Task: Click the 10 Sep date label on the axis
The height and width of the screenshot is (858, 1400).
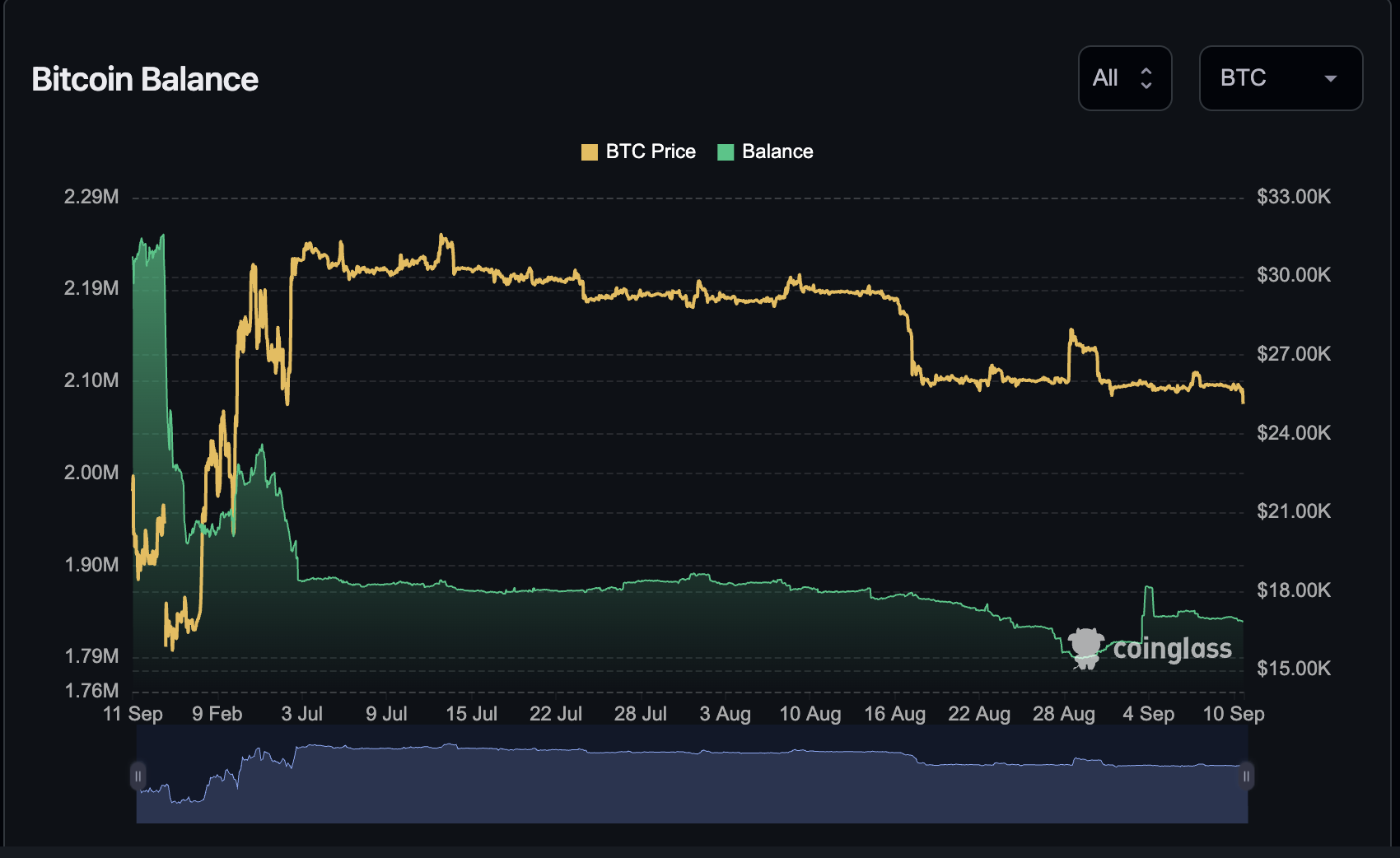Action: point(1234,714)
